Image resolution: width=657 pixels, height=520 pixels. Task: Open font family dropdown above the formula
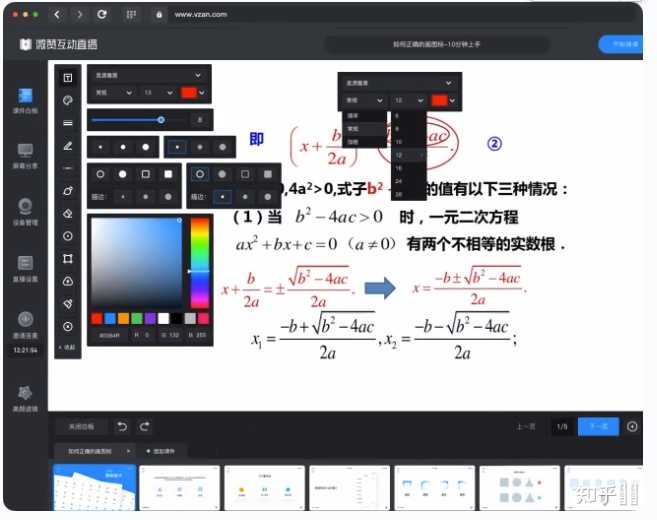(x=399, y=83)
